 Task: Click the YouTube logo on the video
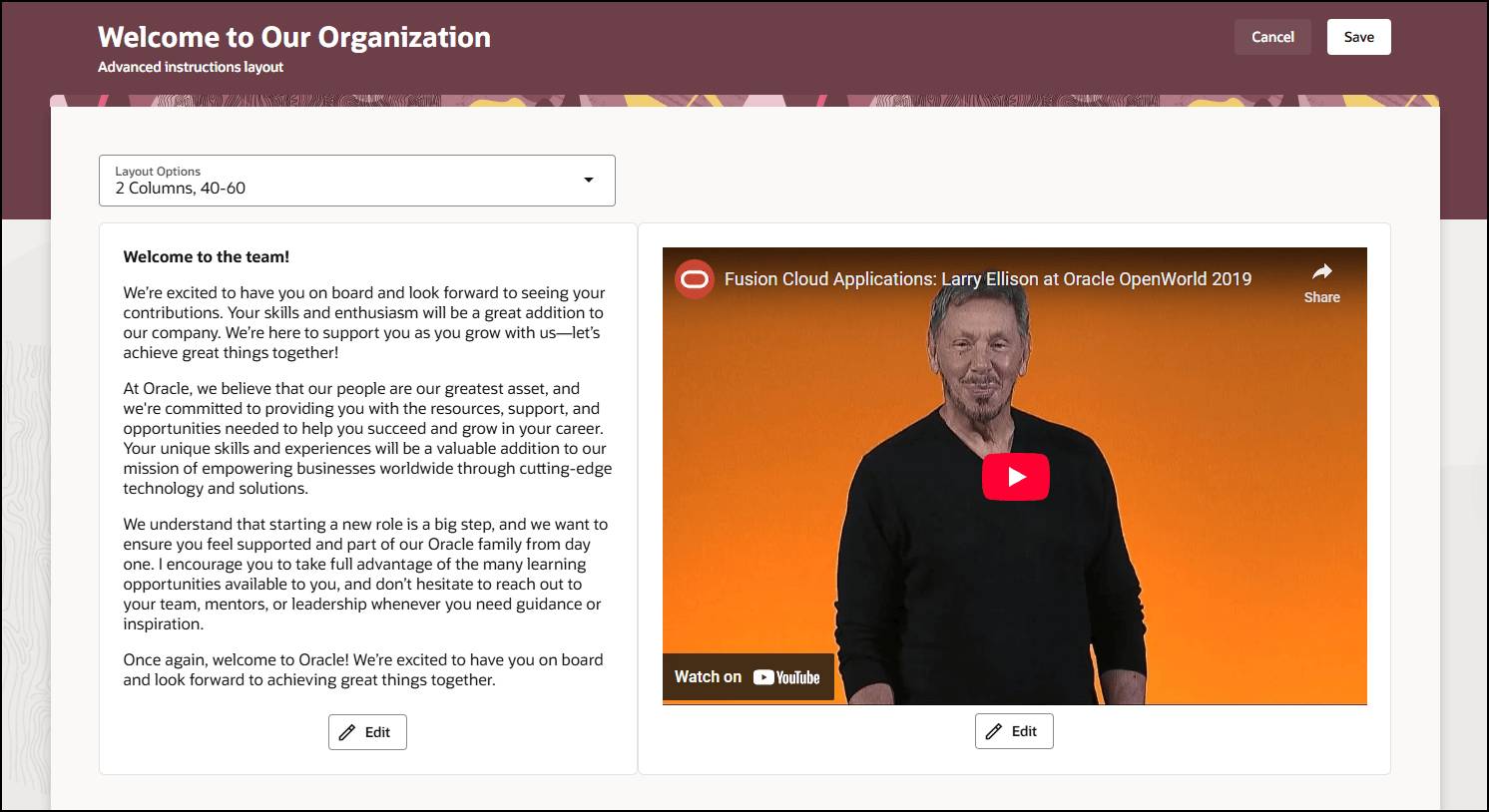pyautogui.click(x=786, y=677)
